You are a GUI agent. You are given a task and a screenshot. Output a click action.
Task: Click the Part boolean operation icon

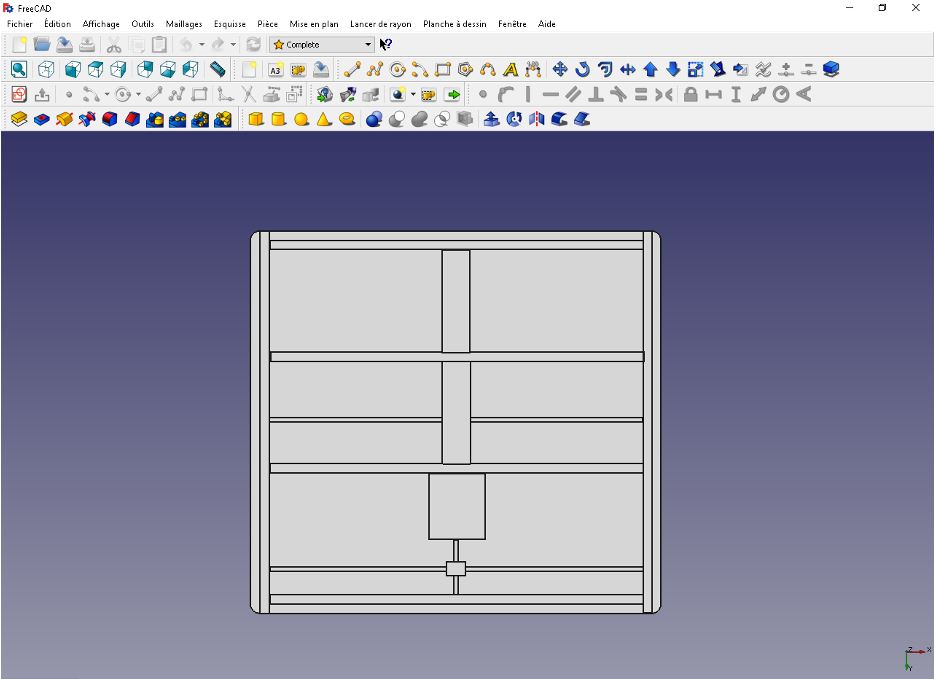click(374, 119)
